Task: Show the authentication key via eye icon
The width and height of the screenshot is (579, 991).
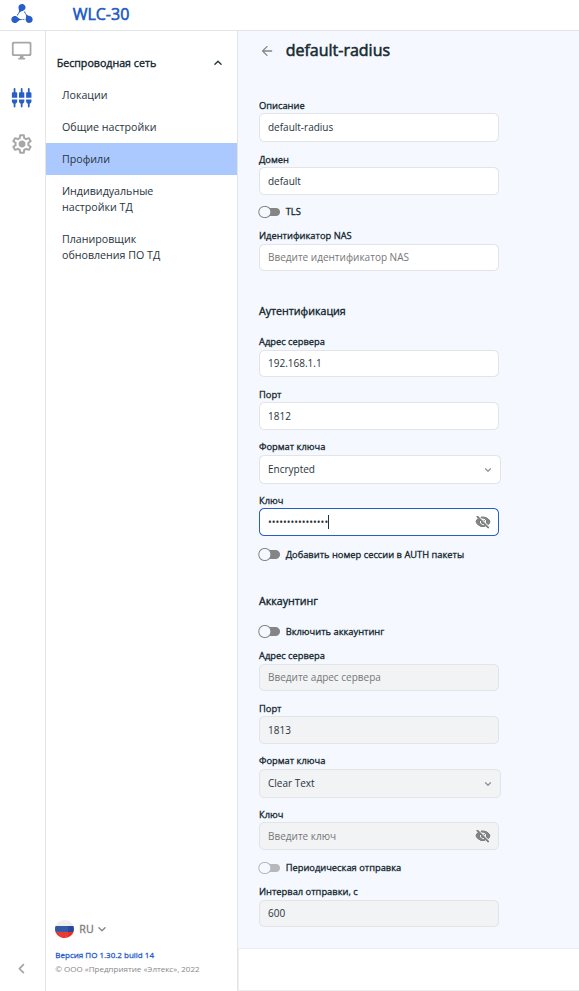Action: pos(483,522)
